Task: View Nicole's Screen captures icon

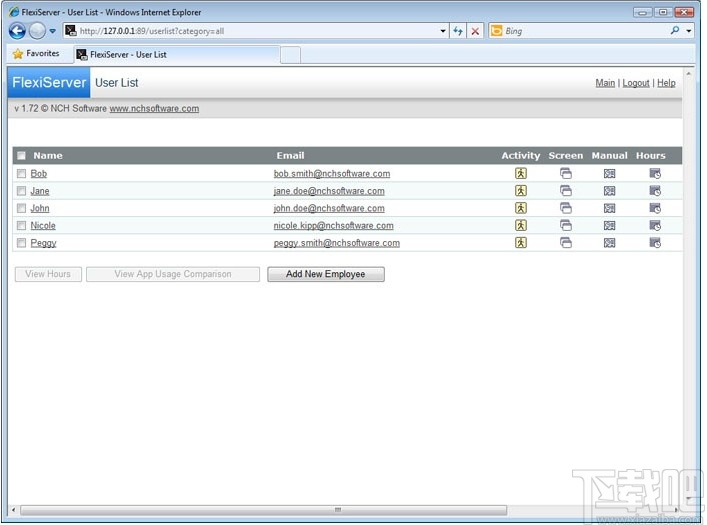Action: (566, 225)
